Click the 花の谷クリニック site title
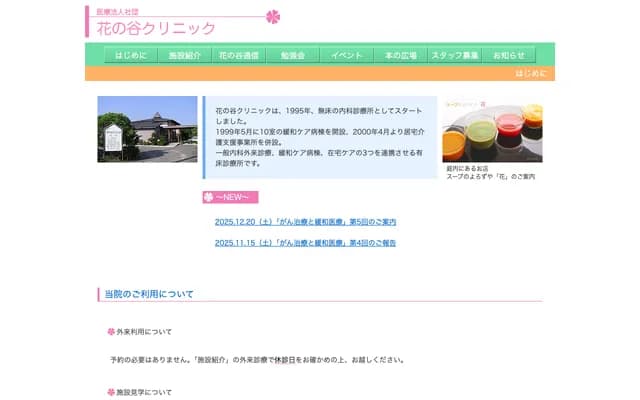The image size is (640, 400). tap(155, 28)
